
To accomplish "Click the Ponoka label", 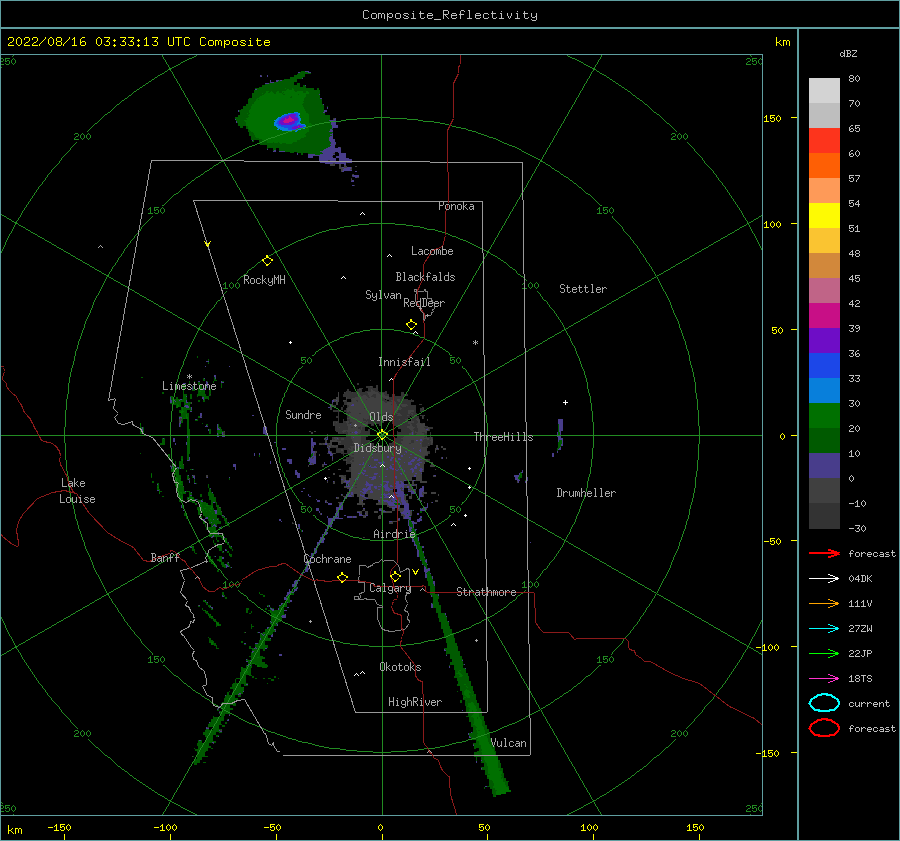I will 456,206.
